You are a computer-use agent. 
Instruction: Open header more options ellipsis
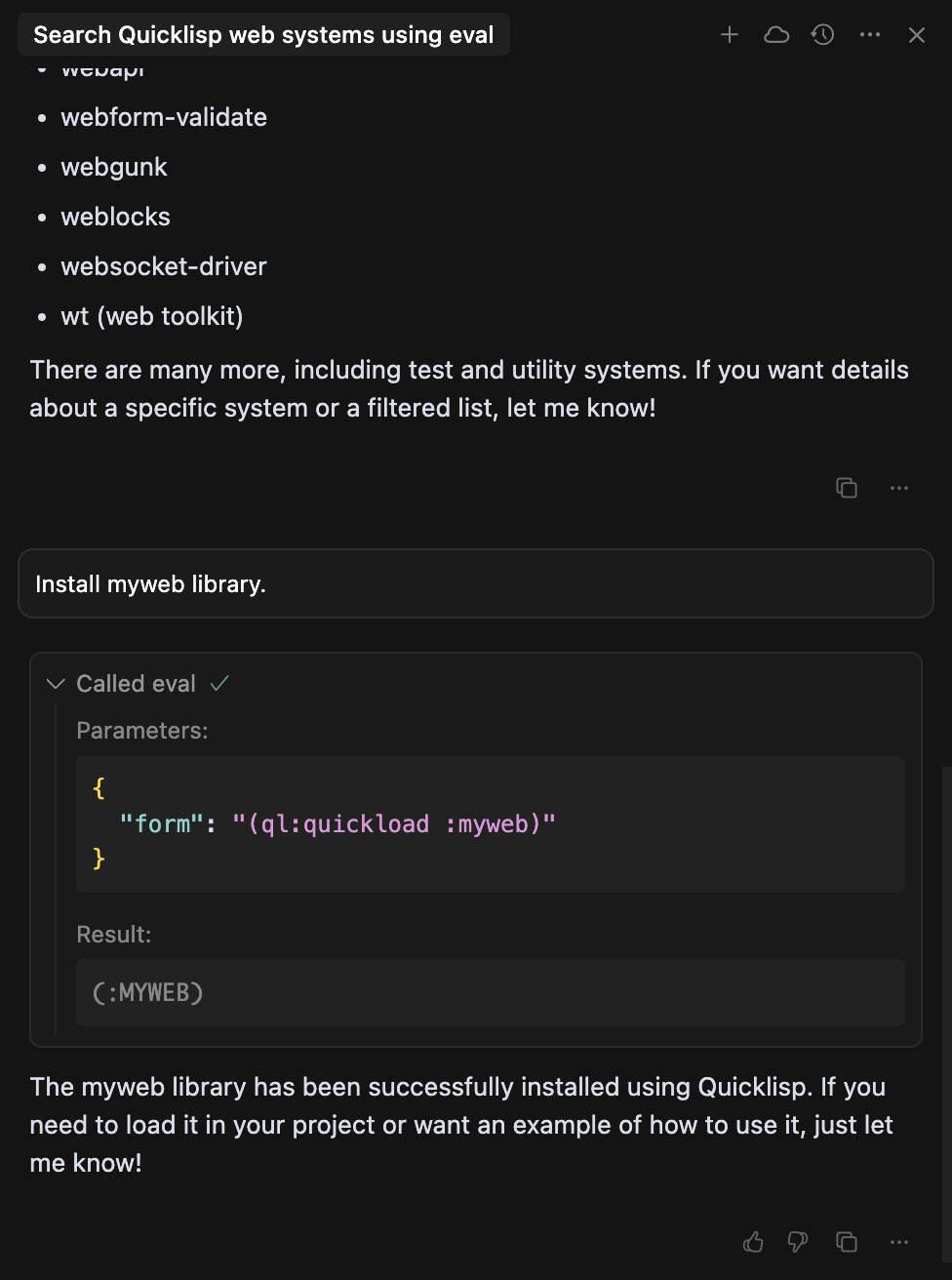click(x=870, y=35)
